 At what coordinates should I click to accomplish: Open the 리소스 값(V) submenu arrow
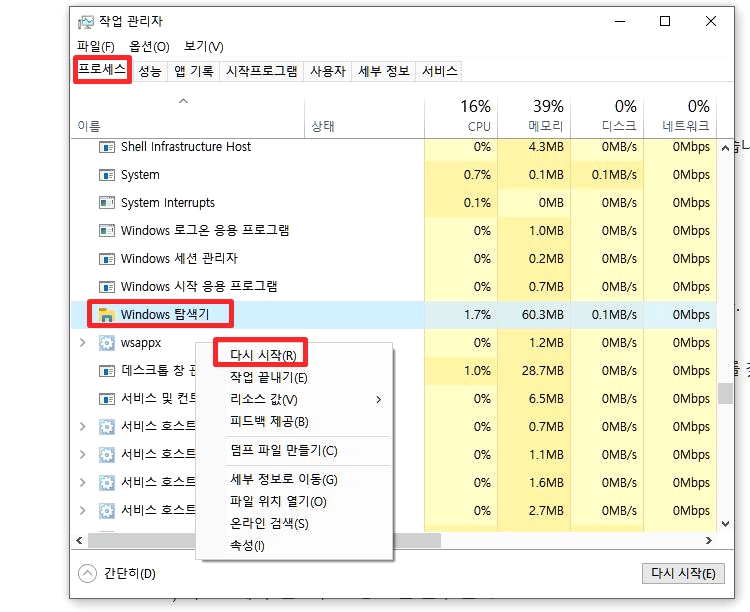[378, 400]
